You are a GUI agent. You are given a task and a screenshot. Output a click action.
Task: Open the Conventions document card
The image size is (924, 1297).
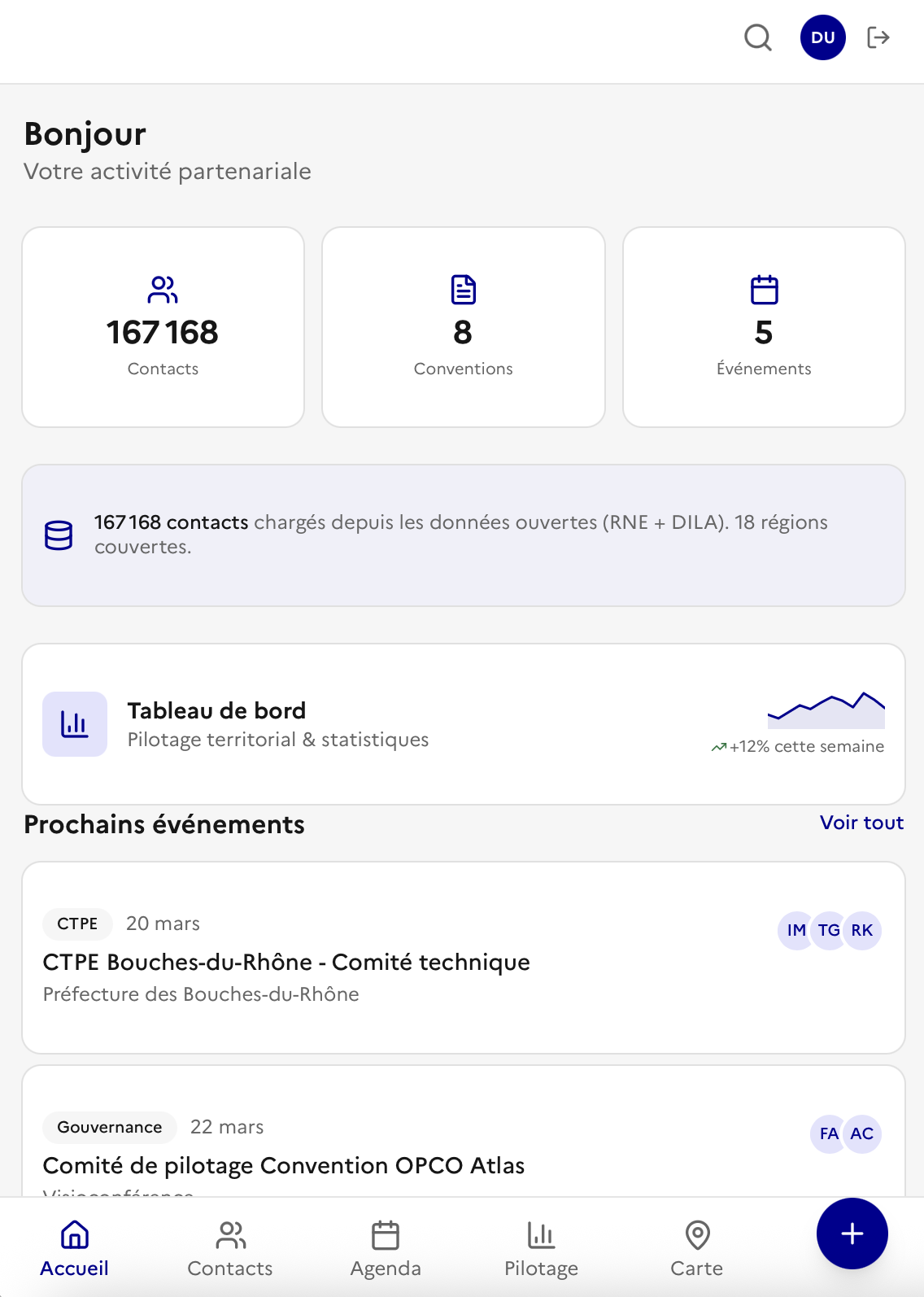[x=463, y=327]
